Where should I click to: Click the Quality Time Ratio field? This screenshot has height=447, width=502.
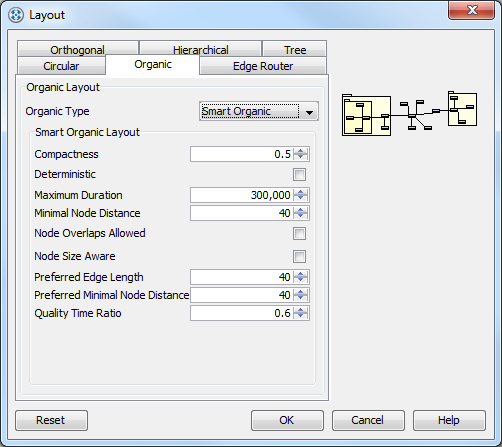point(242,313)
